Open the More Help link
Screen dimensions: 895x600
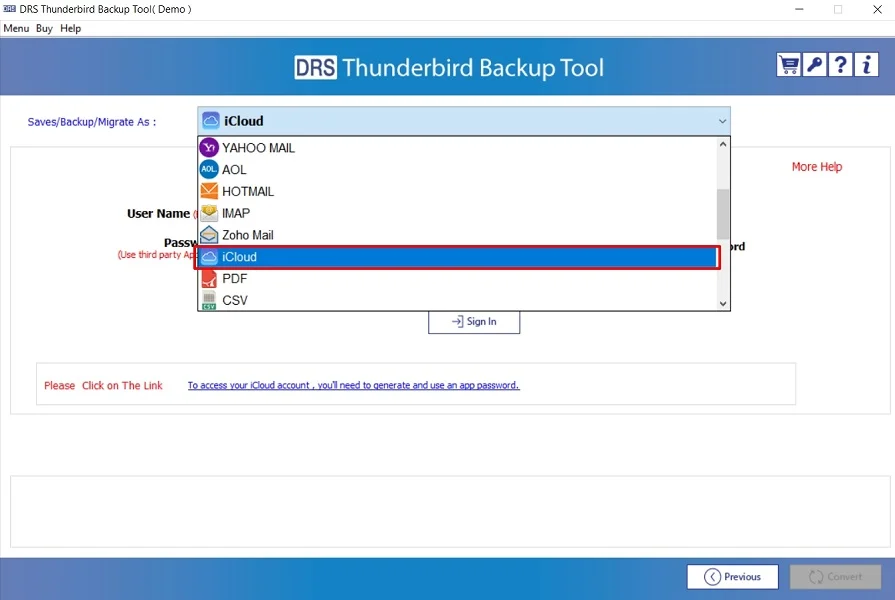point(817,166)
